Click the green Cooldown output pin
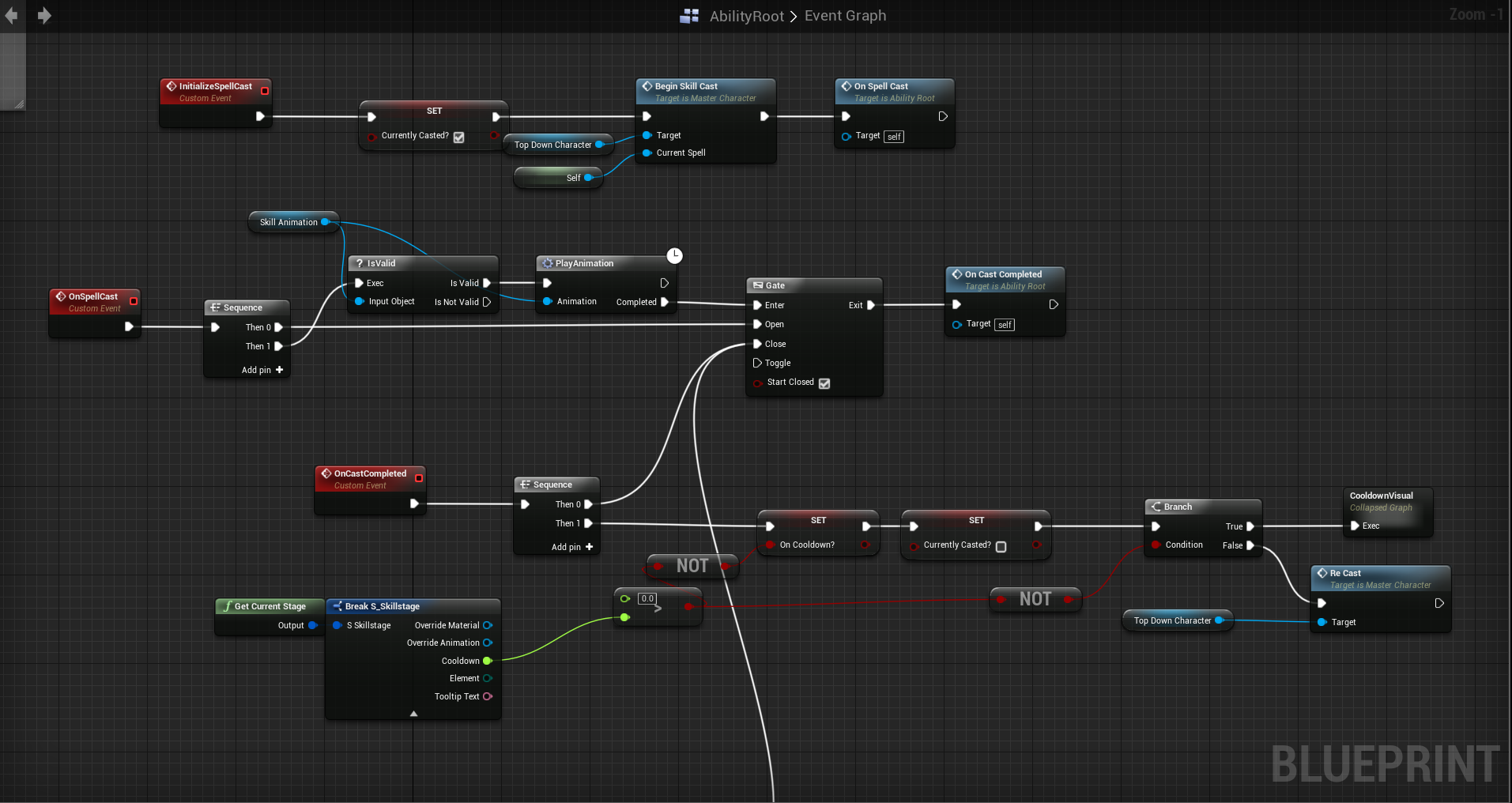The width and height of the screenshot is (1512, 803). (x=487, y=661)
